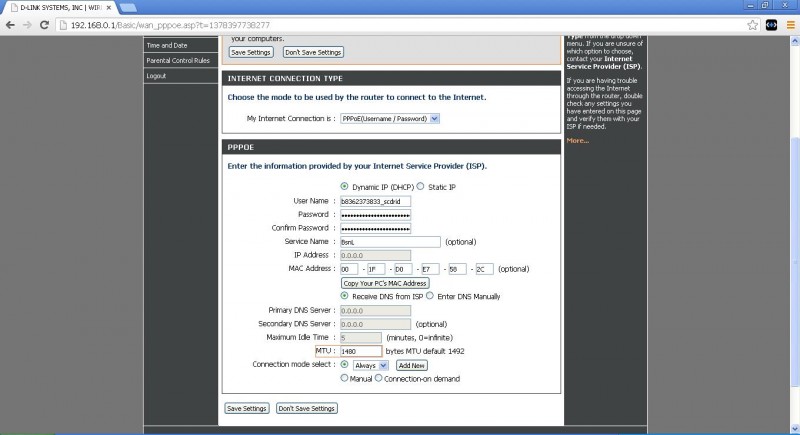The image size is (800, 435).
Task: Bookmark this page with the star icon
Action: (753, 24)
